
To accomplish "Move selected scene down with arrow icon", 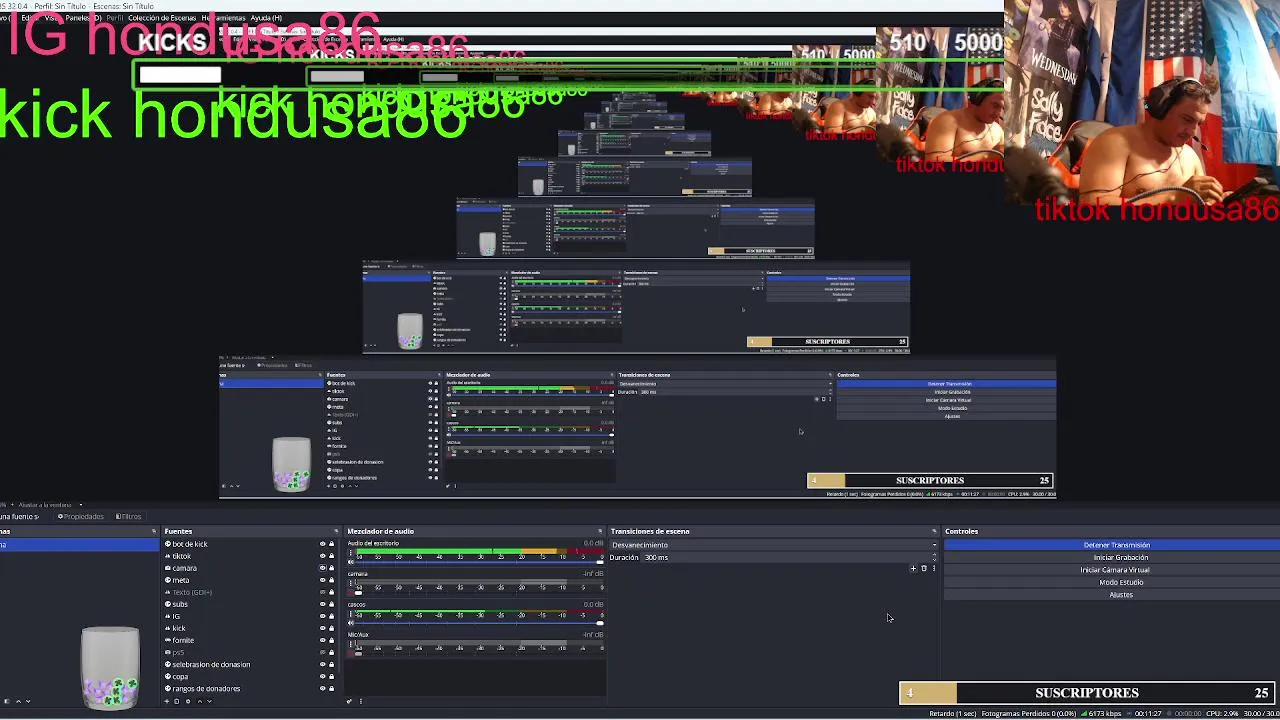I will 28,701.
